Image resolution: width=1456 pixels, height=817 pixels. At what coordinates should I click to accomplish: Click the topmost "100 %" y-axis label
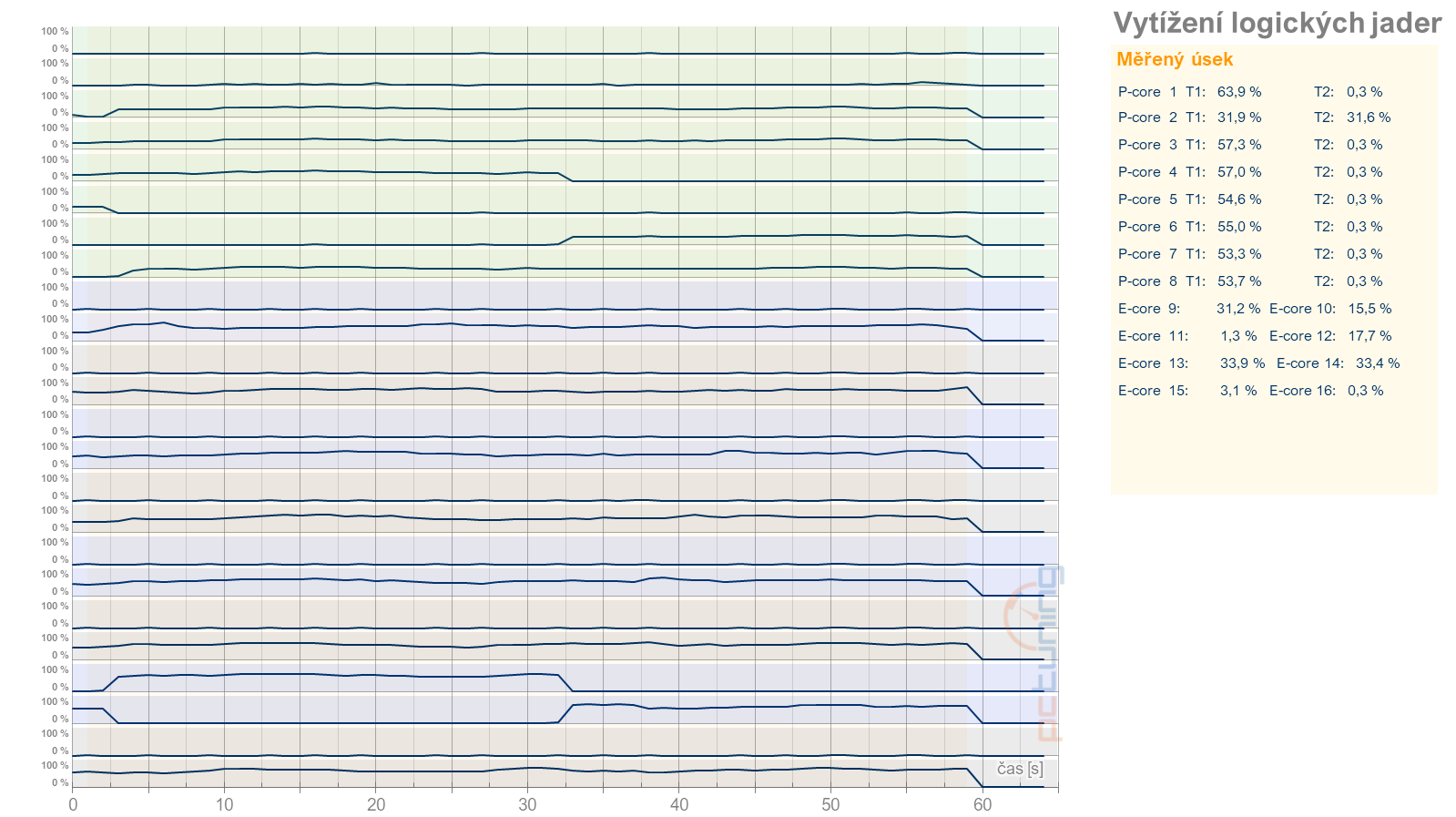click(x=55, y=32)
